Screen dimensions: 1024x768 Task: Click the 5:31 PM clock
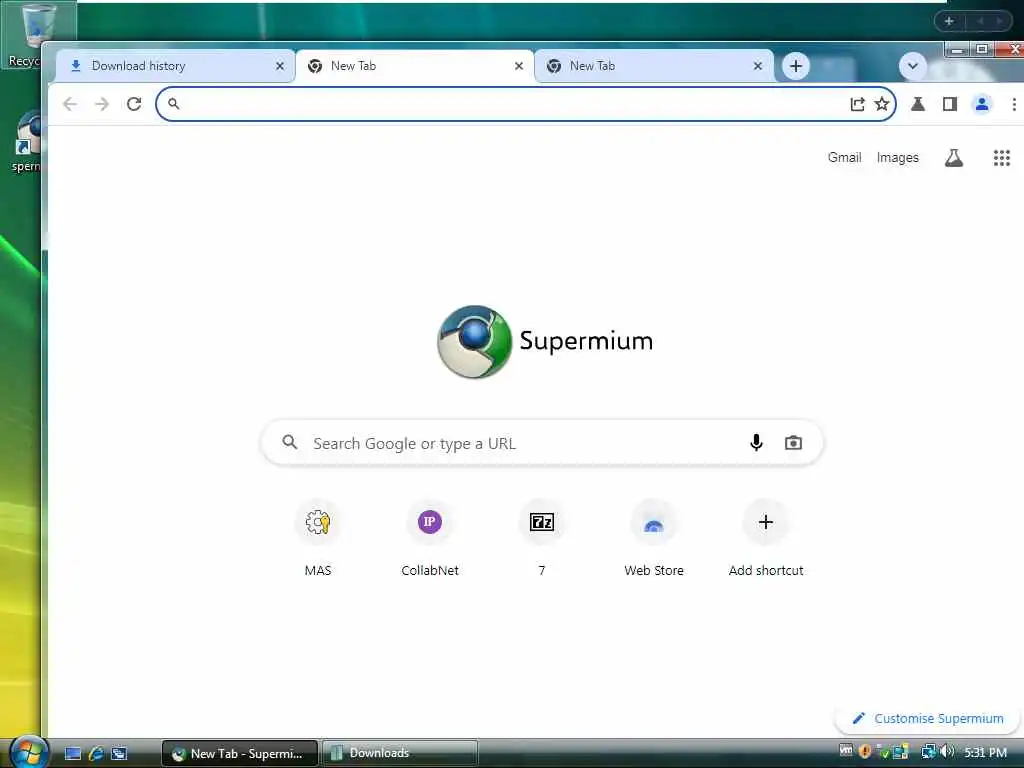[x=985, y=752]
